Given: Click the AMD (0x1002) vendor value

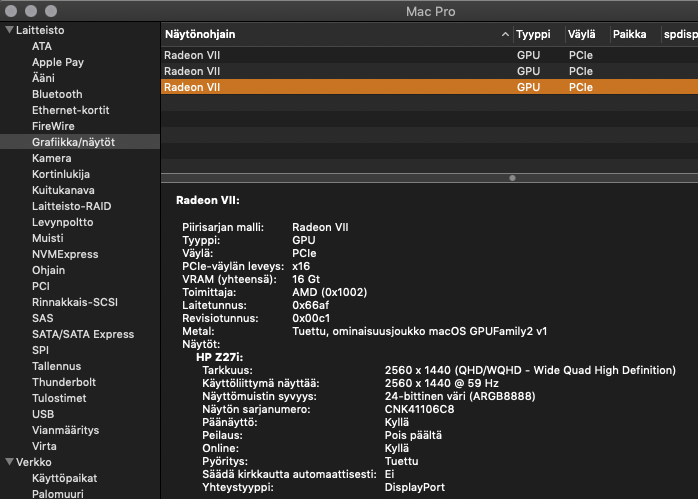Looking at the screenshot, I should point(330,292).
